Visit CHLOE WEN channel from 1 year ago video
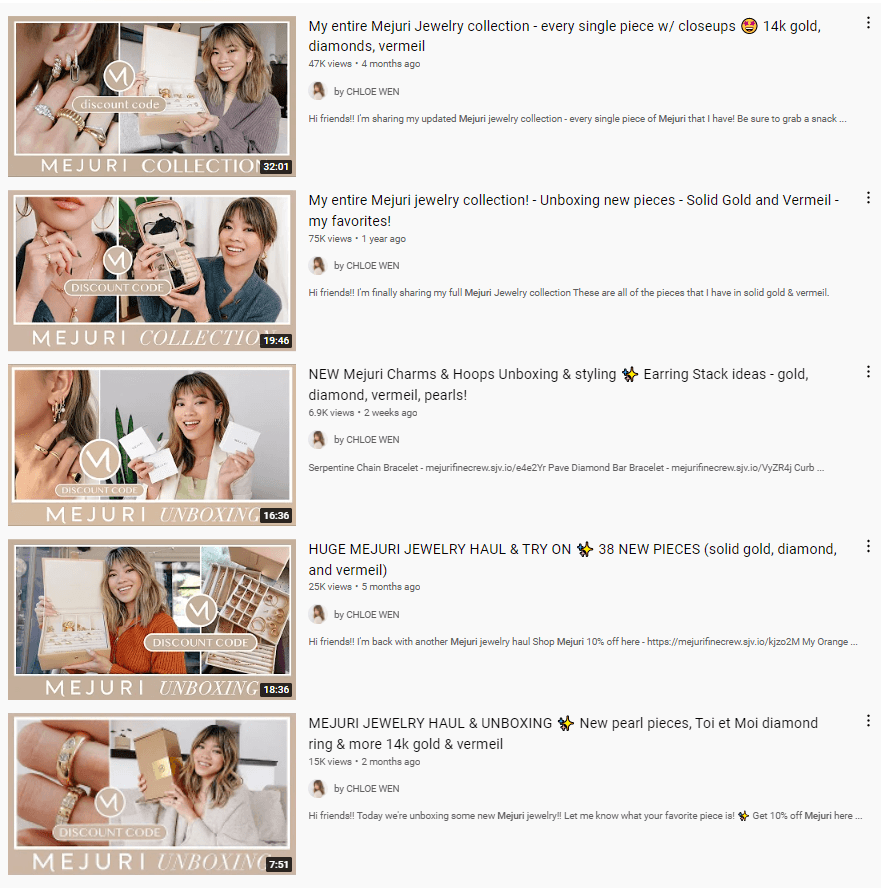Viewport: 881px width, 888px height. pyautogui.click(x=366, y=266)
